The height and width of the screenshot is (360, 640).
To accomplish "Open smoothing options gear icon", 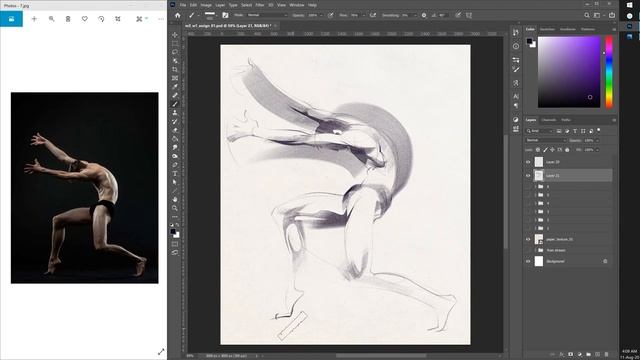I will click(x=424, y=16).
